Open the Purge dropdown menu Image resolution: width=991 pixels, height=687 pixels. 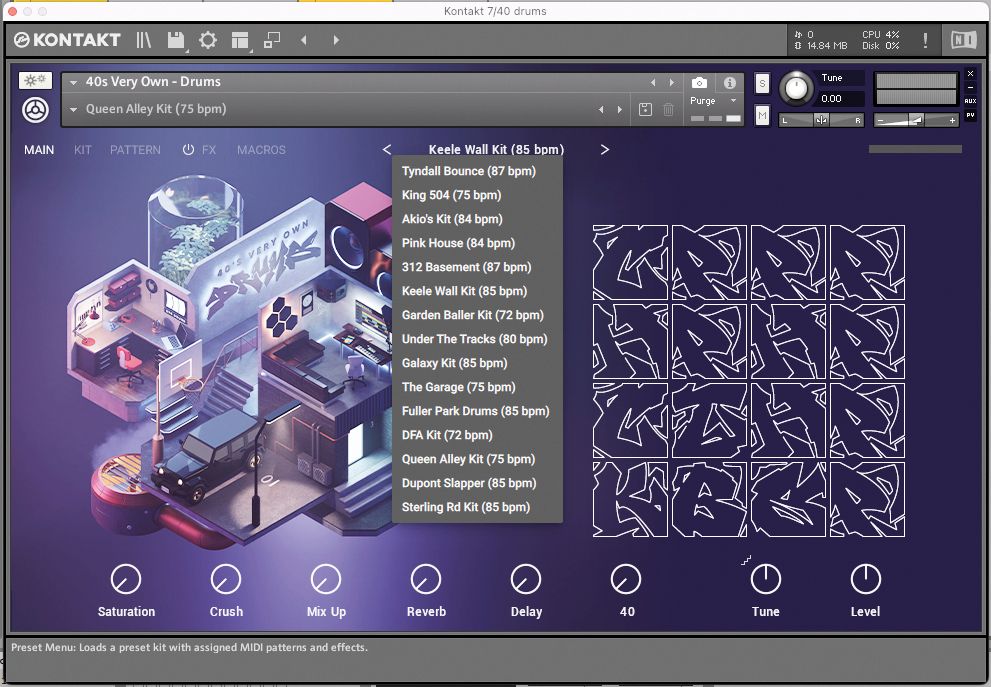tap(713, 101)
